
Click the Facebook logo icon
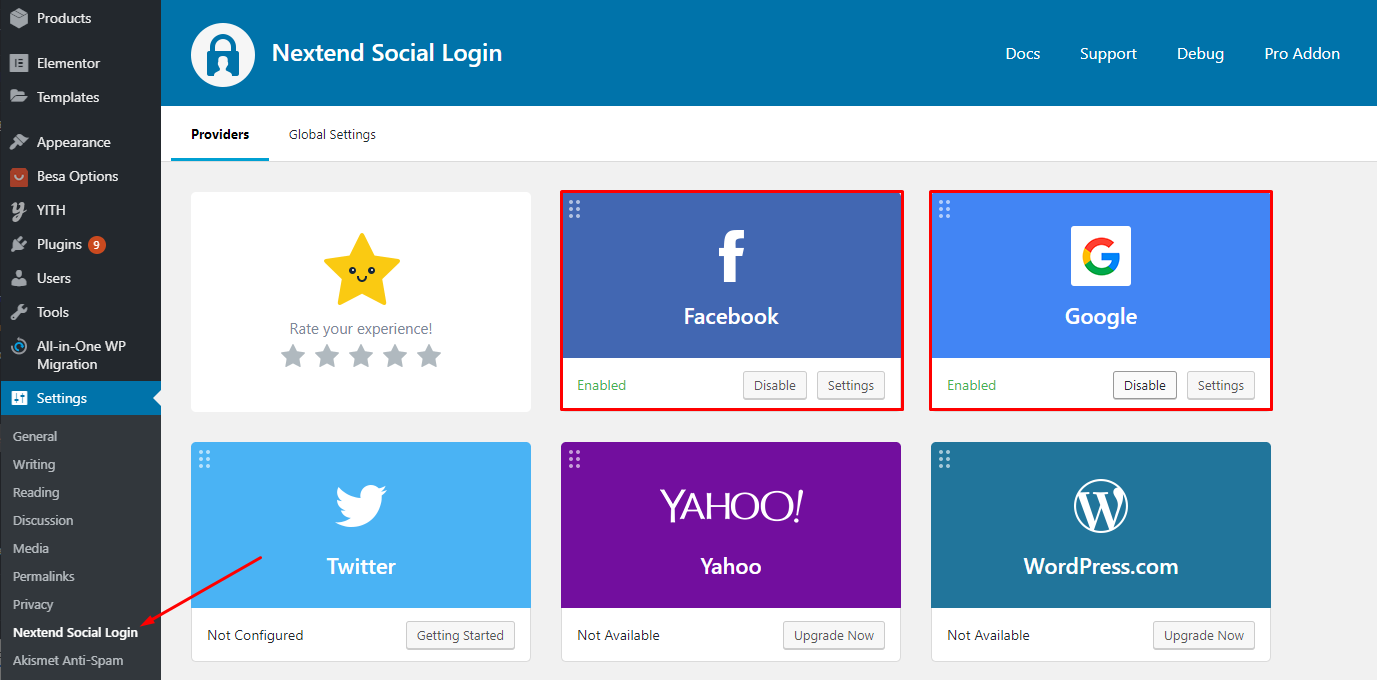point(732,257)
